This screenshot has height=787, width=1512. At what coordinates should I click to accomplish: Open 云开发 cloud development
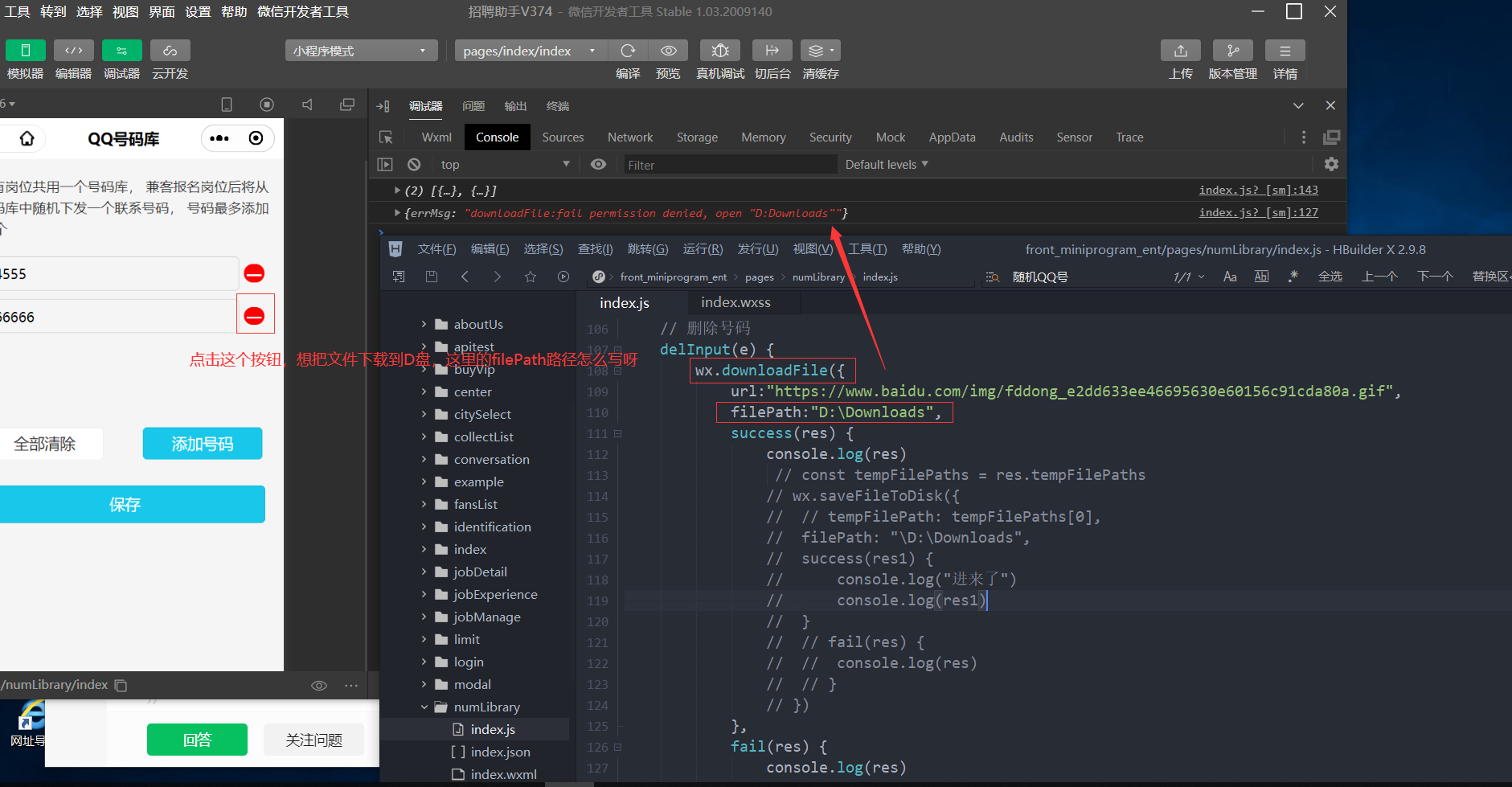170,50
